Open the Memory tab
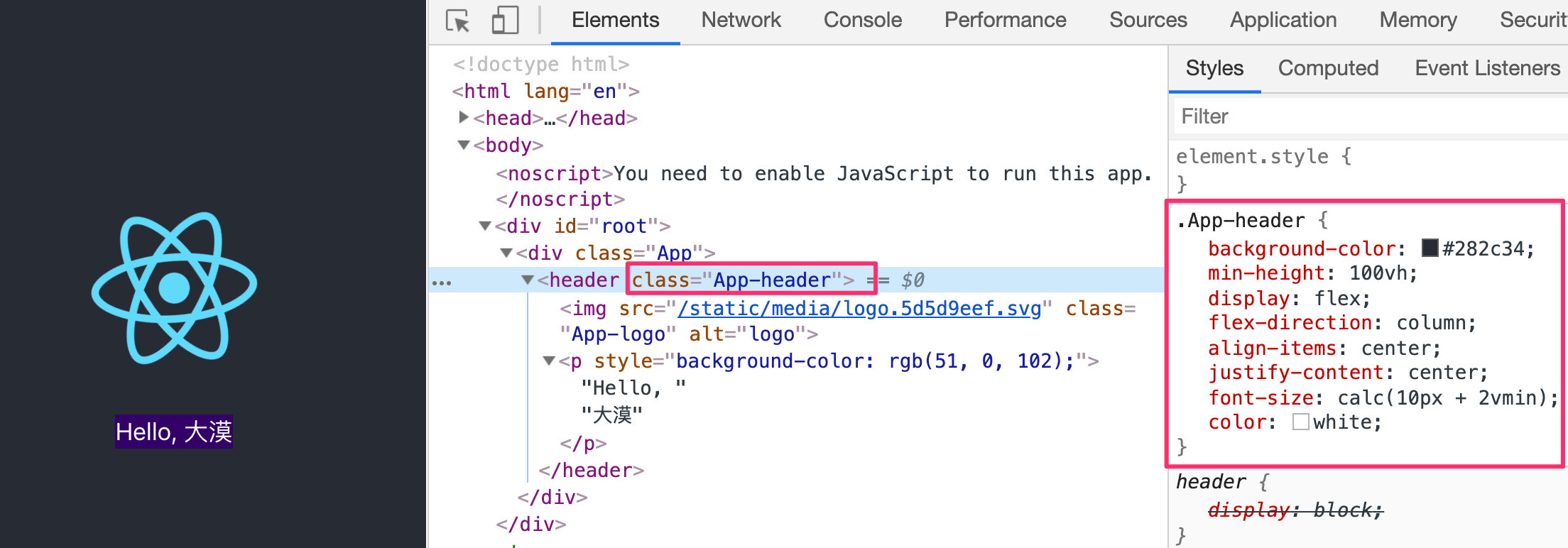The width and height of the screenshot is (1568, 548). (1418, 20)
